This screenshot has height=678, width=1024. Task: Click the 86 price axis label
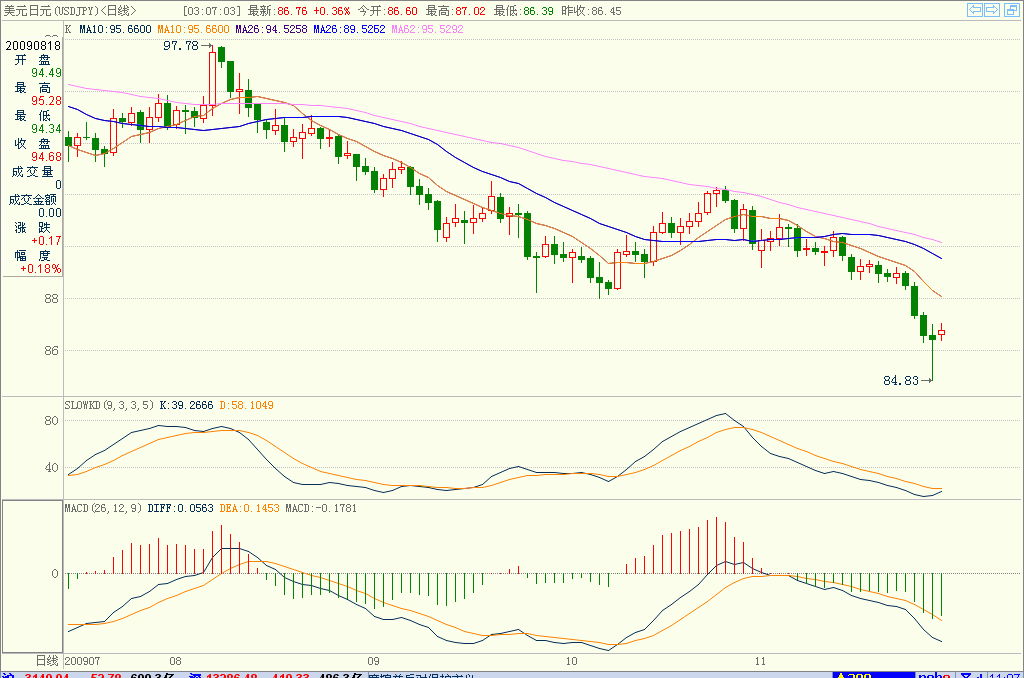(52, 351)
